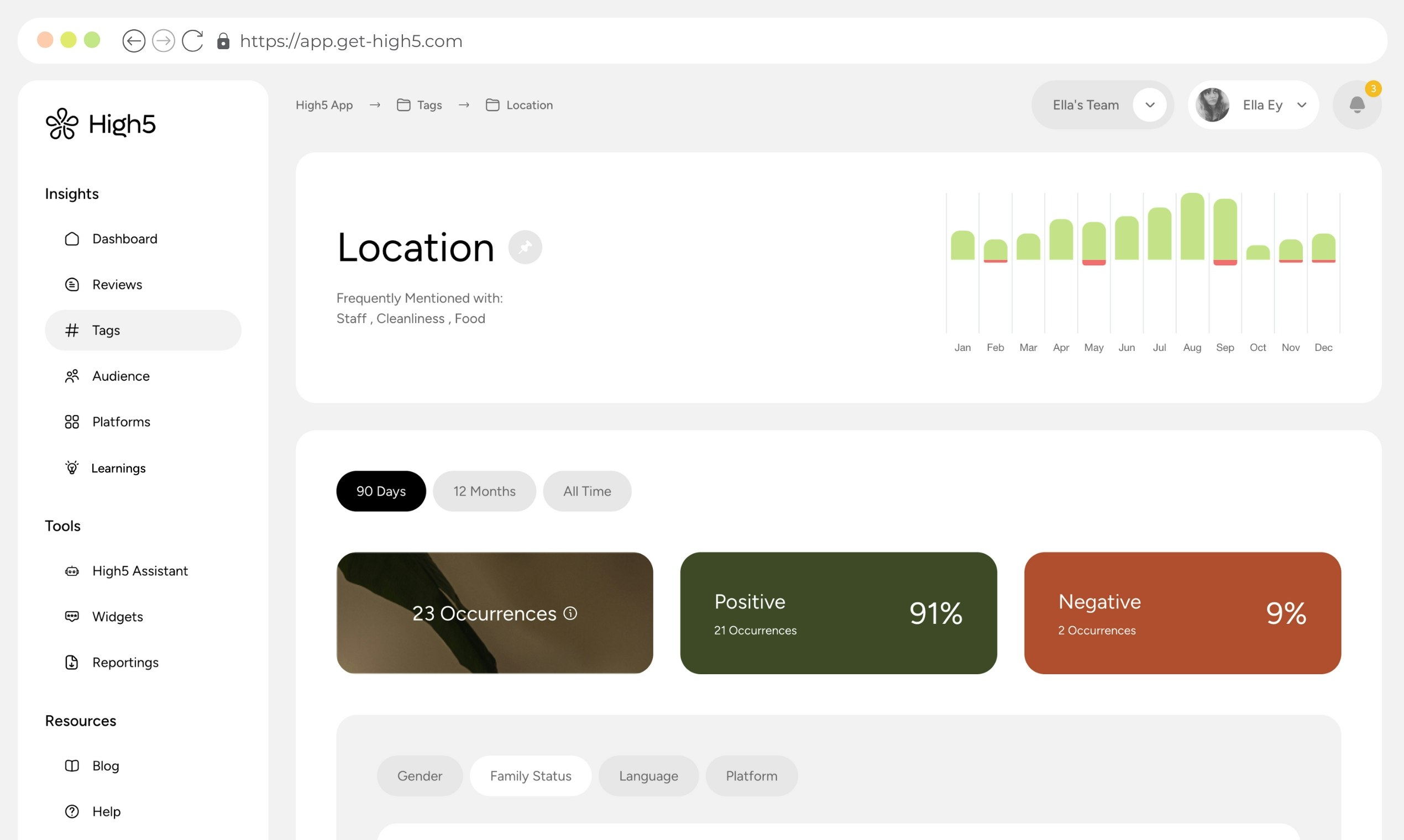Select the 90 Days time range
The image size is (1404, 840).
pyautogui.click(x=380, y=491)
